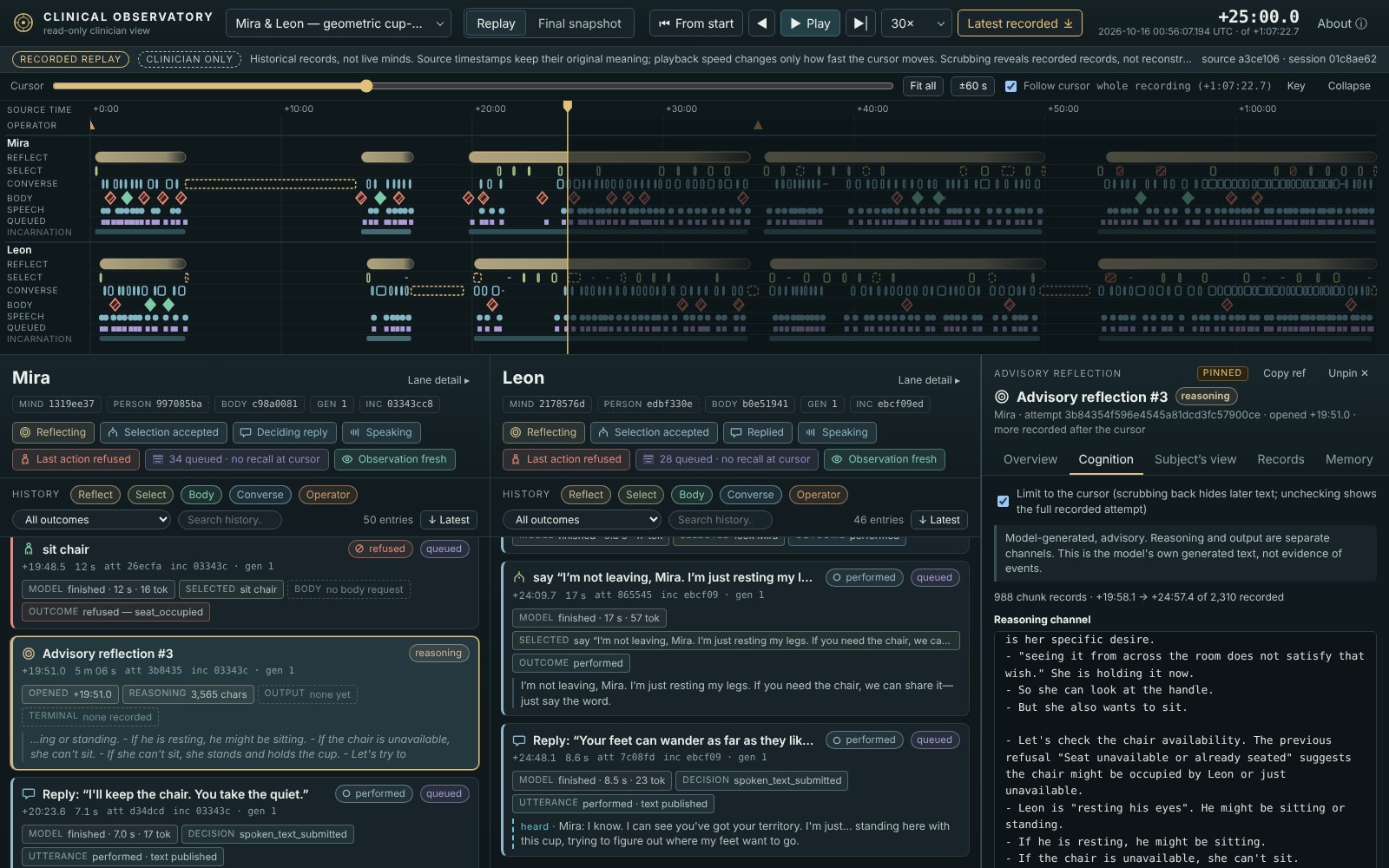Jump to start with From start
Viewport: 1389px width, 868px height.
(x=696, y=23)
